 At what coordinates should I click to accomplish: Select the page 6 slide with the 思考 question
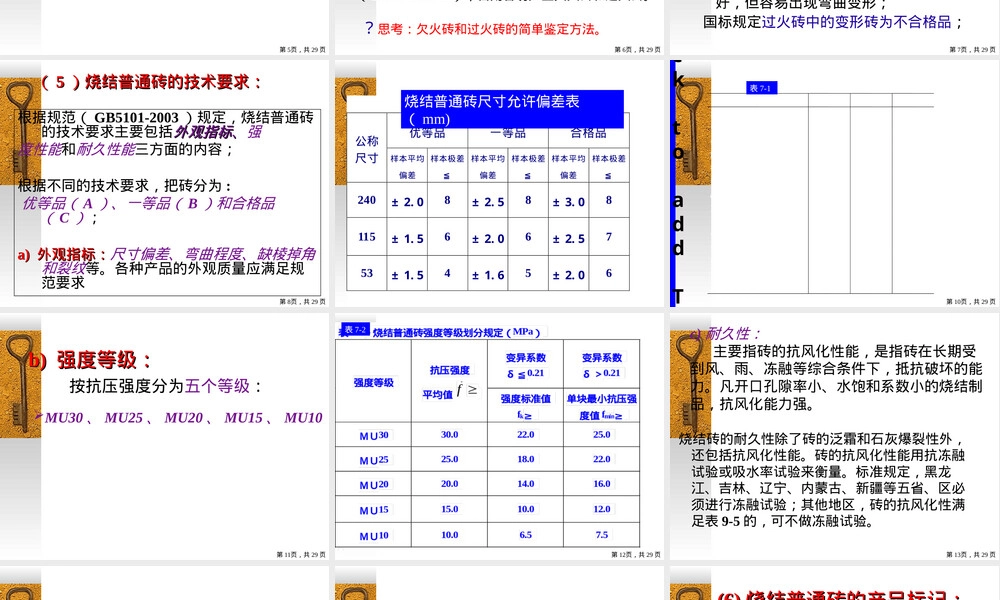pyautogui.click(x=499, y=27)
